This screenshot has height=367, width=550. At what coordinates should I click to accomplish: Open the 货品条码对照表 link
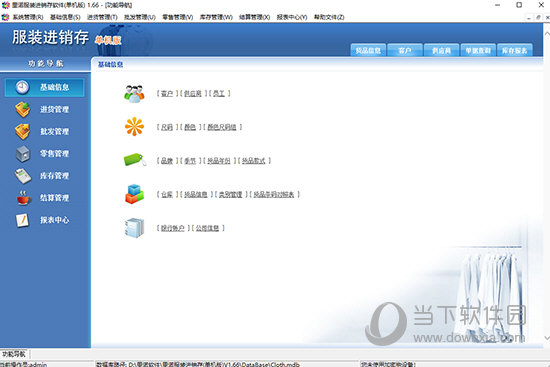tap(274, 194)
